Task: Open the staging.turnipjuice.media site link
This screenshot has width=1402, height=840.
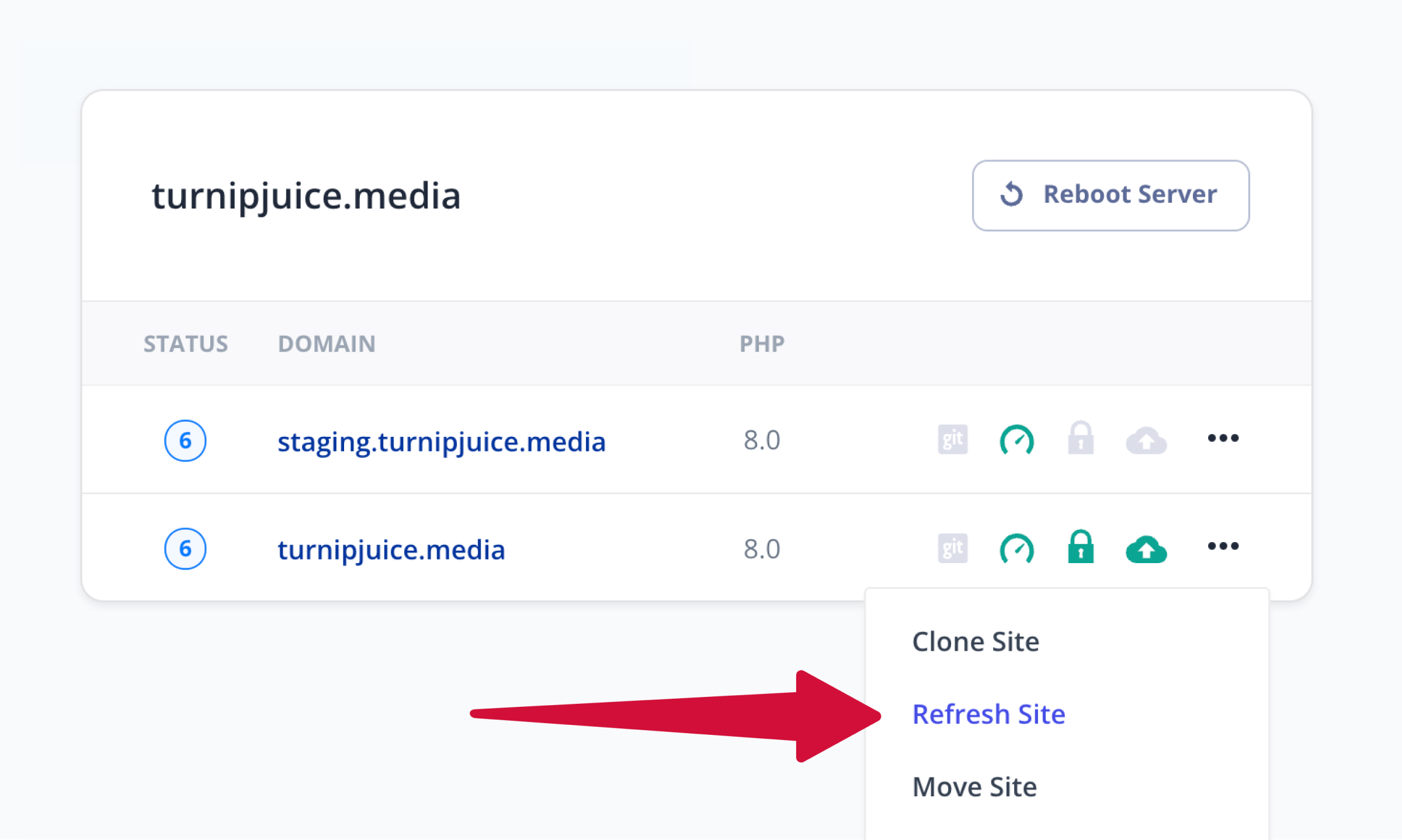Action: (441, 442)
